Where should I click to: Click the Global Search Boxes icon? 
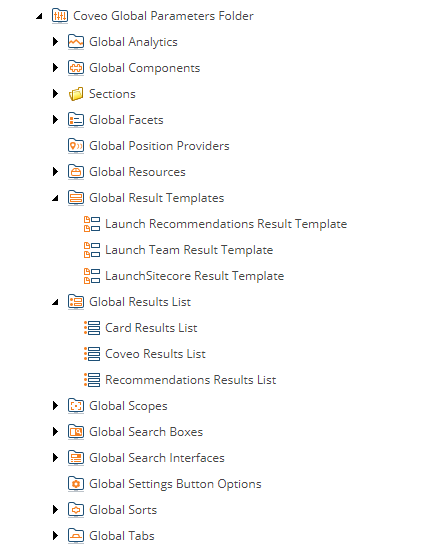[76, 432]
